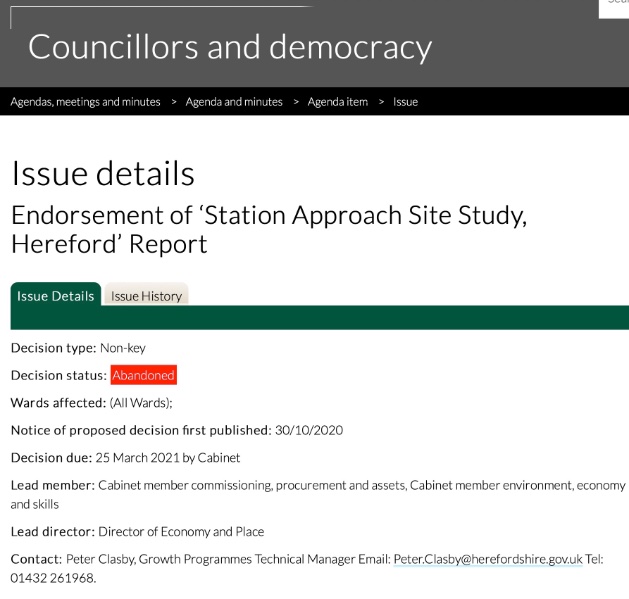Screen dimensions: 629x599
Task: Click the '(All Wards)' wards affected value
Action: click(x=141, y=403)
